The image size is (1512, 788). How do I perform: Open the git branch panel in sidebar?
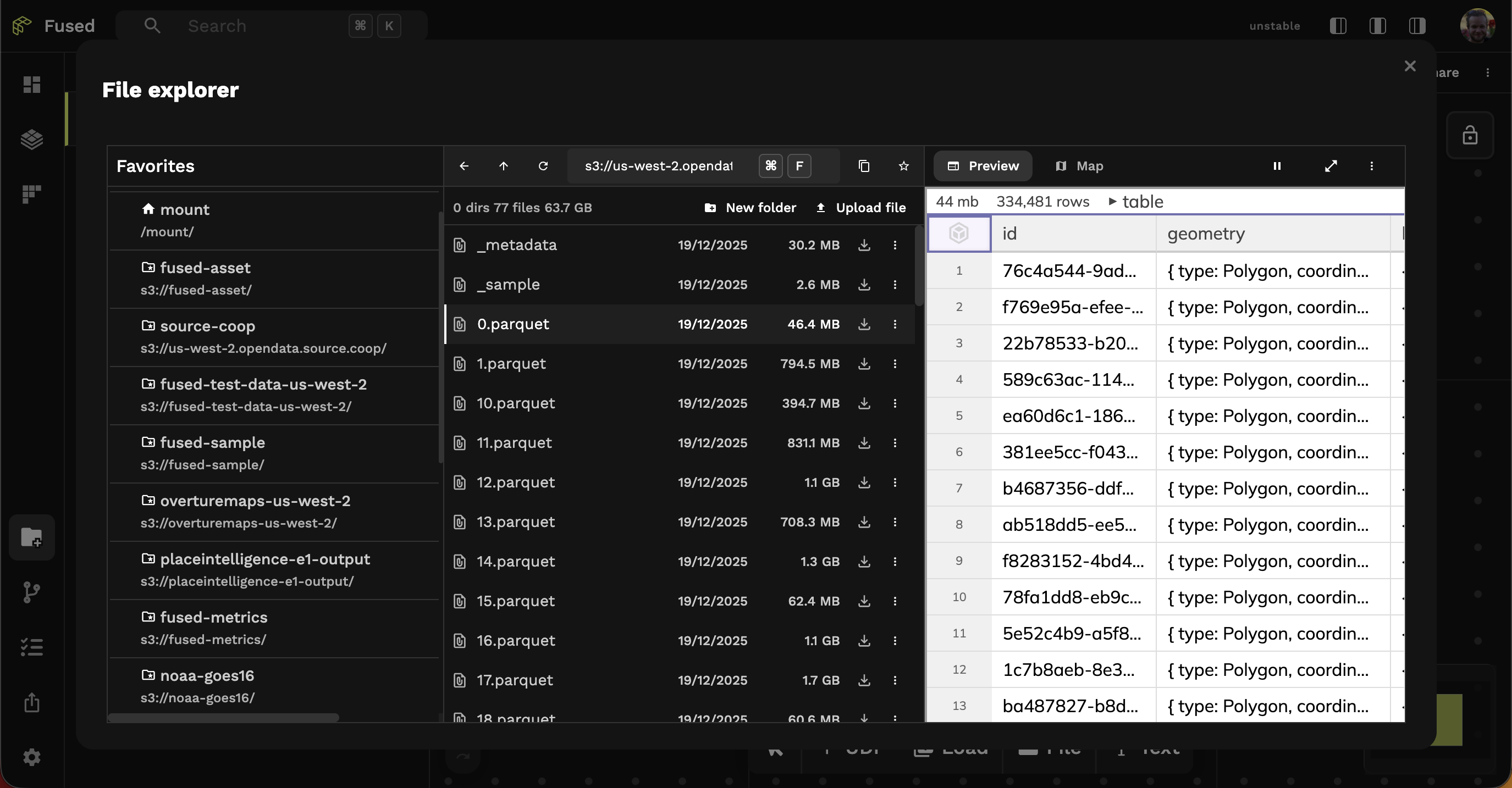pos(32,591)
